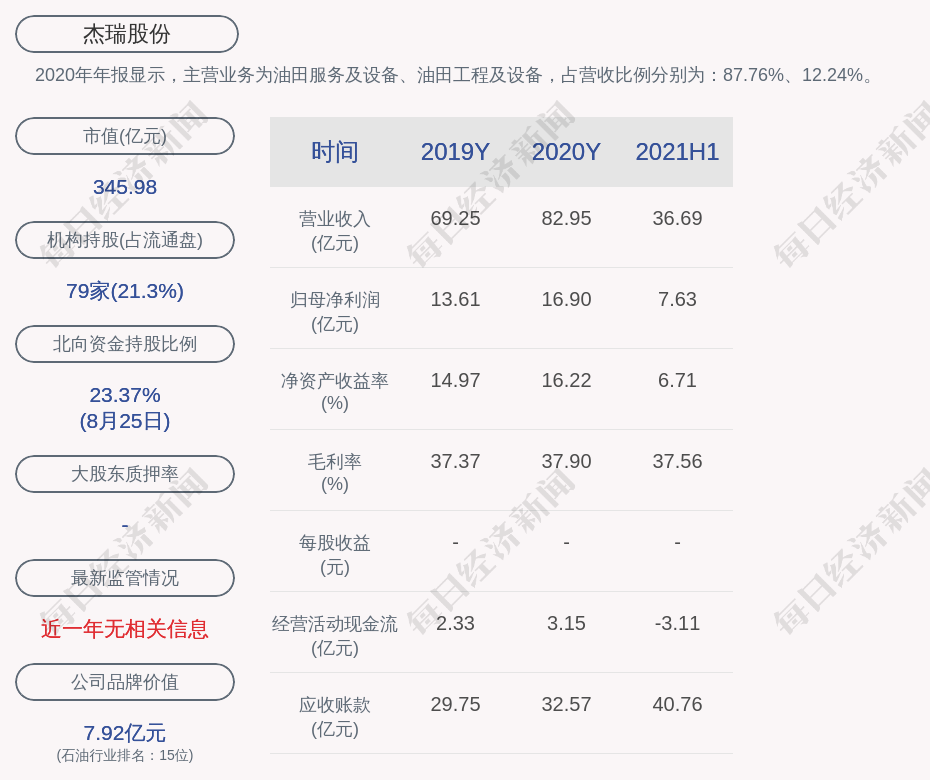Click the 2019Y column header
Viewport: 930px width, 780px height.
click(455, 152)
